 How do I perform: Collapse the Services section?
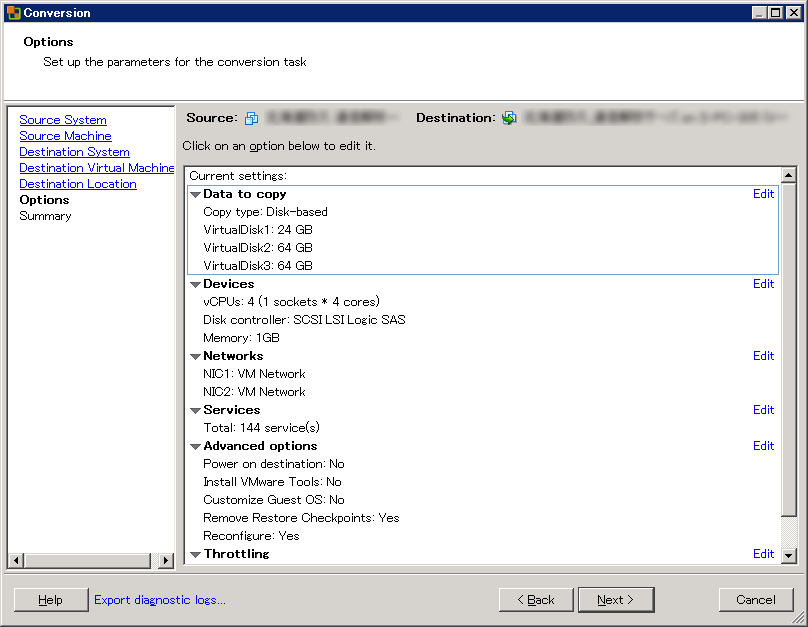196,411
